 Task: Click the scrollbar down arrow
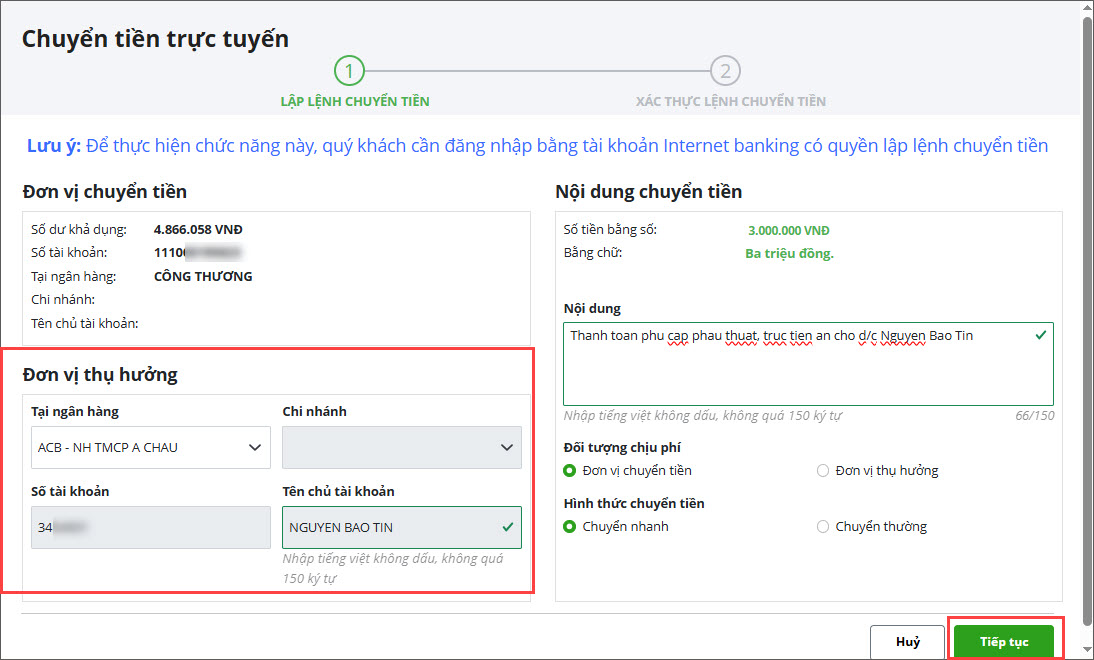click(x=1086, y=652)
